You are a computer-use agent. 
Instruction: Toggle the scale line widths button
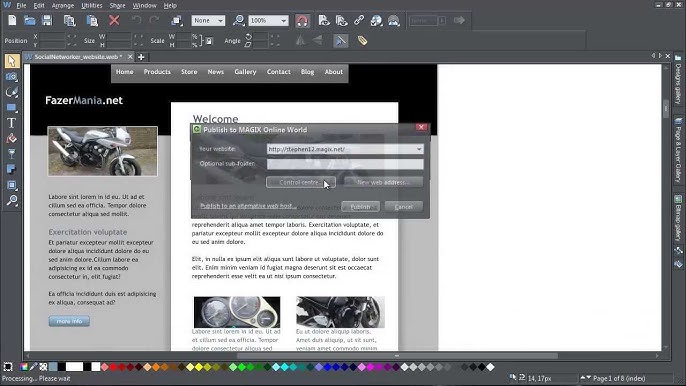(x=340, y=41)
